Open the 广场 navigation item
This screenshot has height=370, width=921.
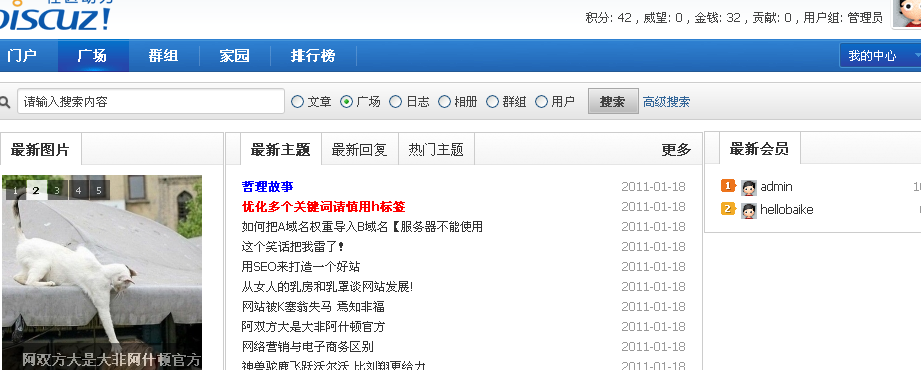pos(93,56)
